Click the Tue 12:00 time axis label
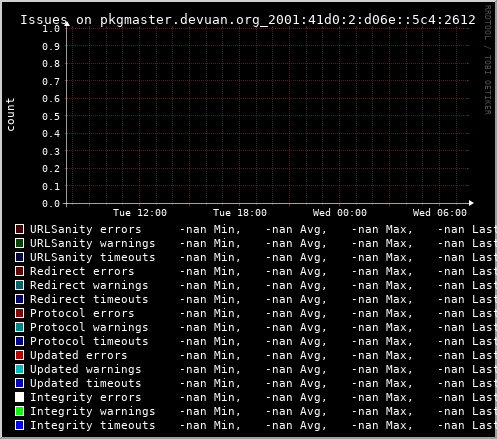This screenshot has width=497, height=439. [x=140, y=213]
